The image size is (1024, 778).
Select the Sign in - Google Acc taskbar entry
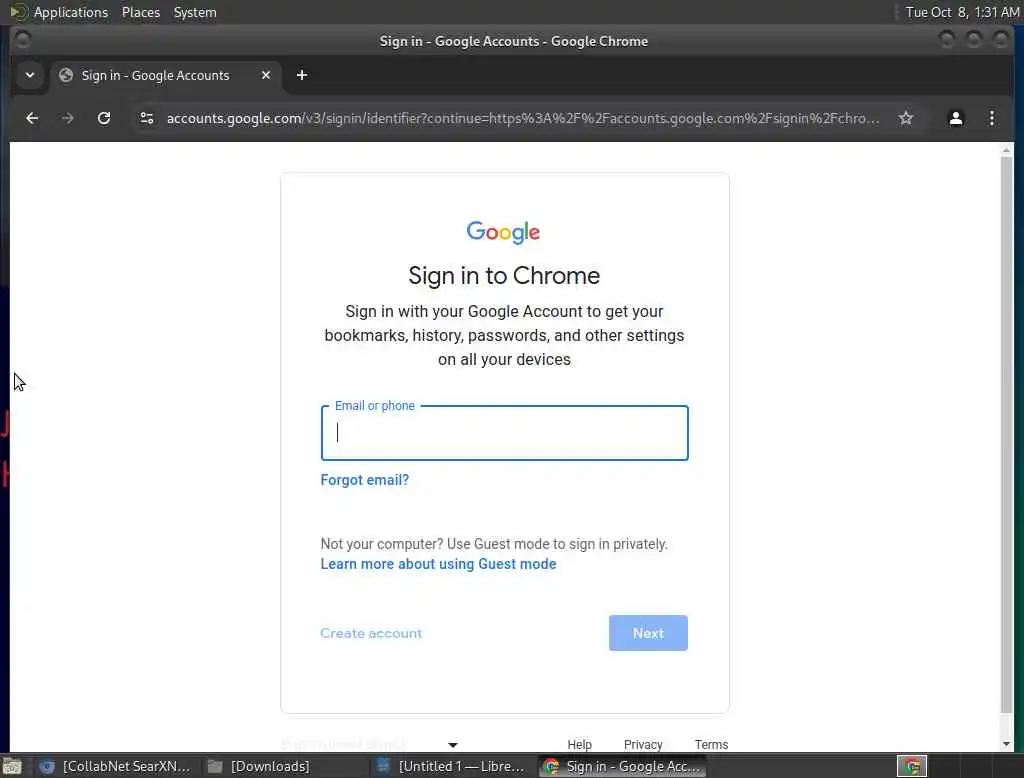pos(622,766)
